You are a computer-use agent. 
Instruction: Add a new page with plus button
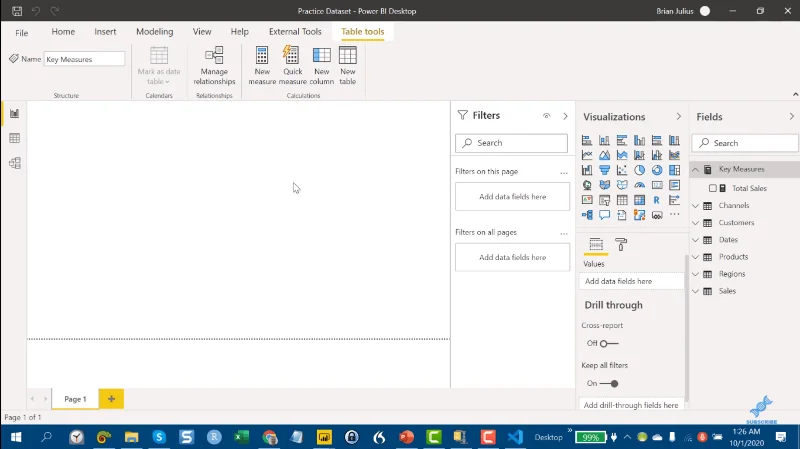[111, 399]
